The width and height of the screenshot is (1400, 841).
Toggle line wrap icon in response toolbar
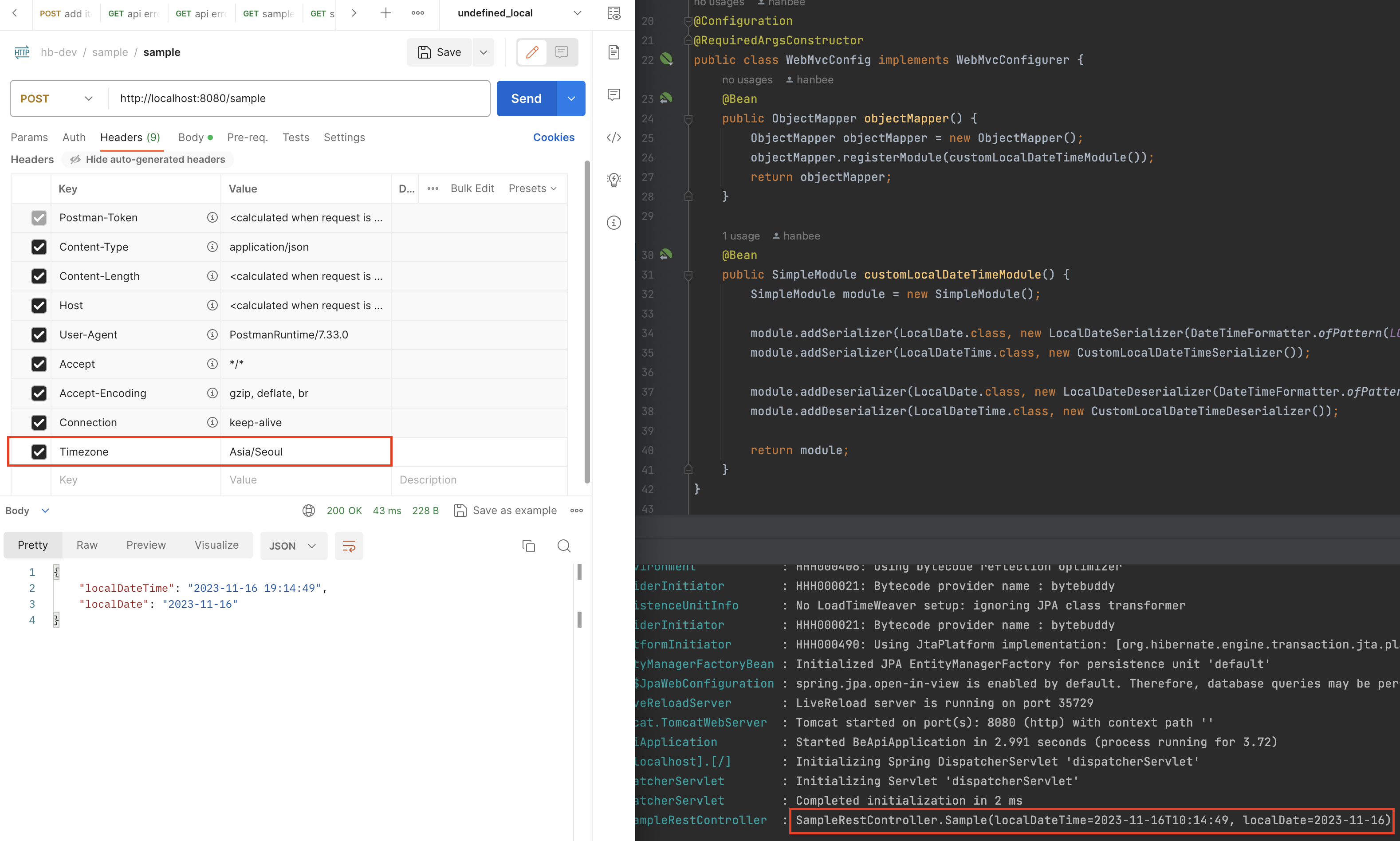tap(348, 546)
